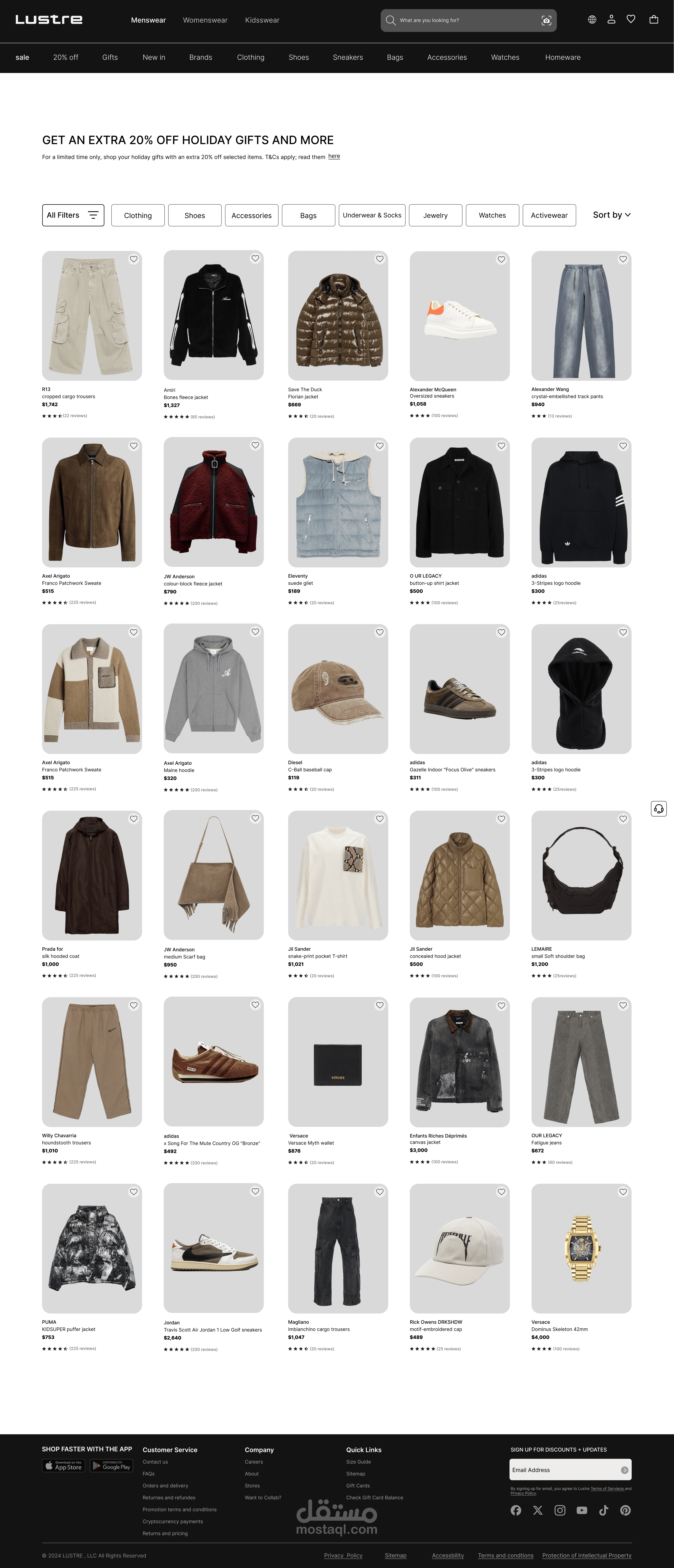Favorite the Diesel C-Ball baseball cap

click(x=379, y=632)
